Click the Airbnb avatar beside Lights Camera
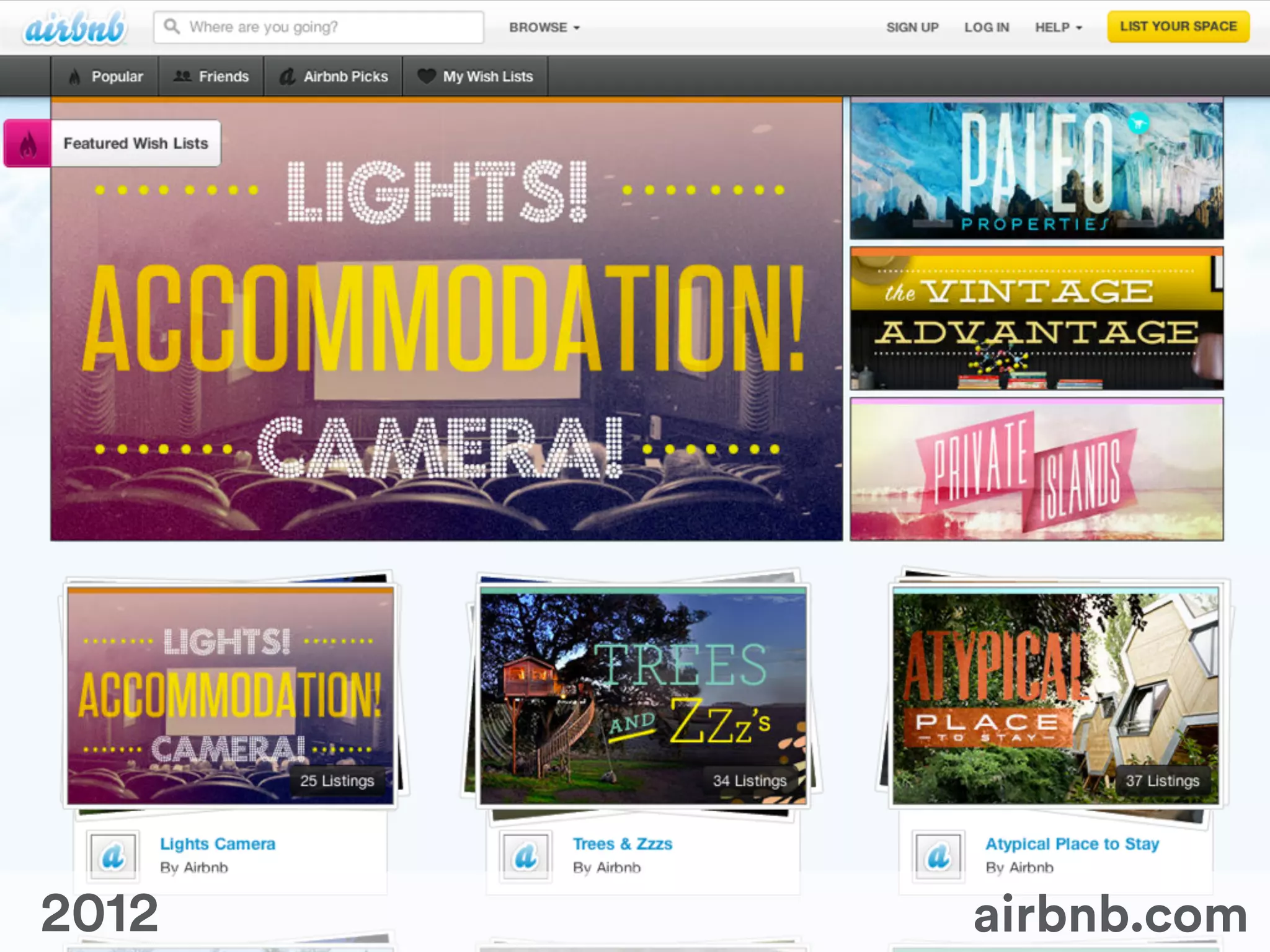Image resolution: width=1270 pixels, height=952 pixels. pos(113,857)
